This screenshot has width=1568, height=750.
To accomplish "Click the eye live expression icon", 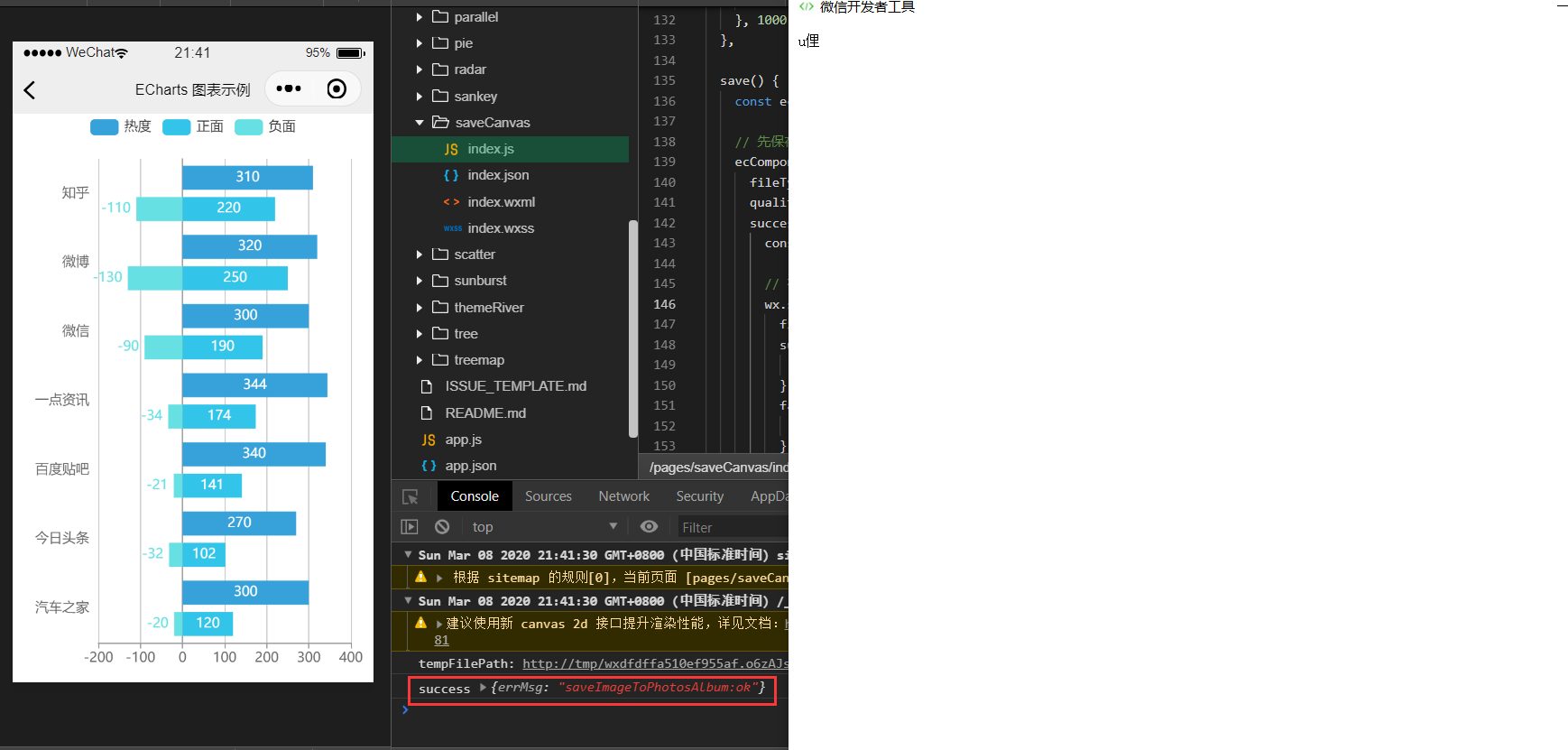I will [649, 526].
